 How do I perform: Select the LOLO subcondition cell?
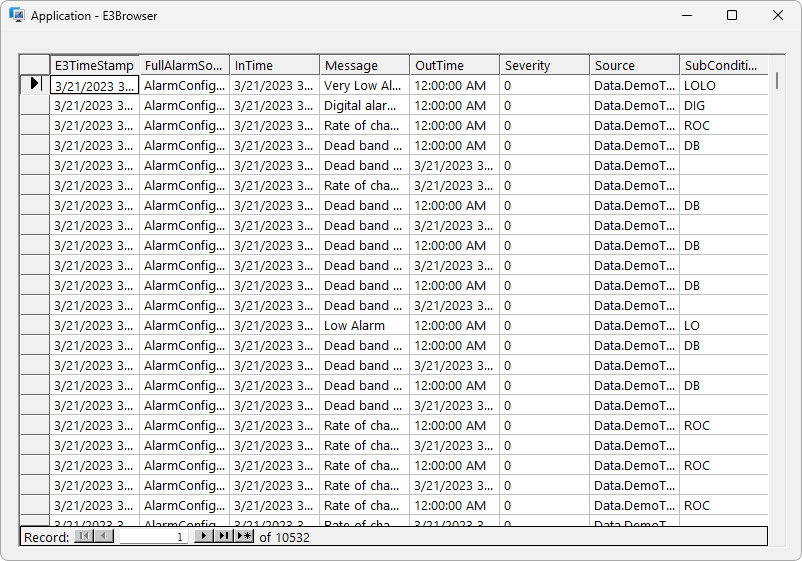[724, 85]
